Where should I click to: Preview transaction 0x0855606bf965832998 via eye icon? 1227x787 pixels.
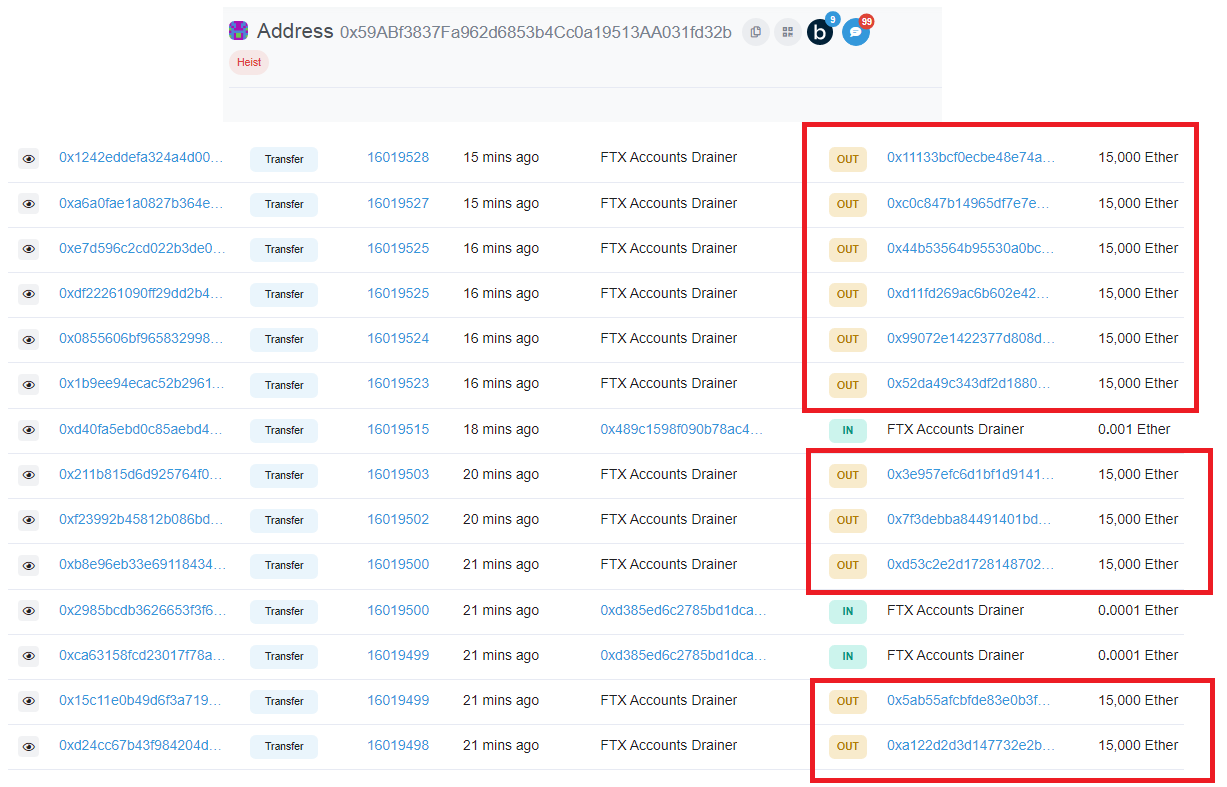click(29, 339)
